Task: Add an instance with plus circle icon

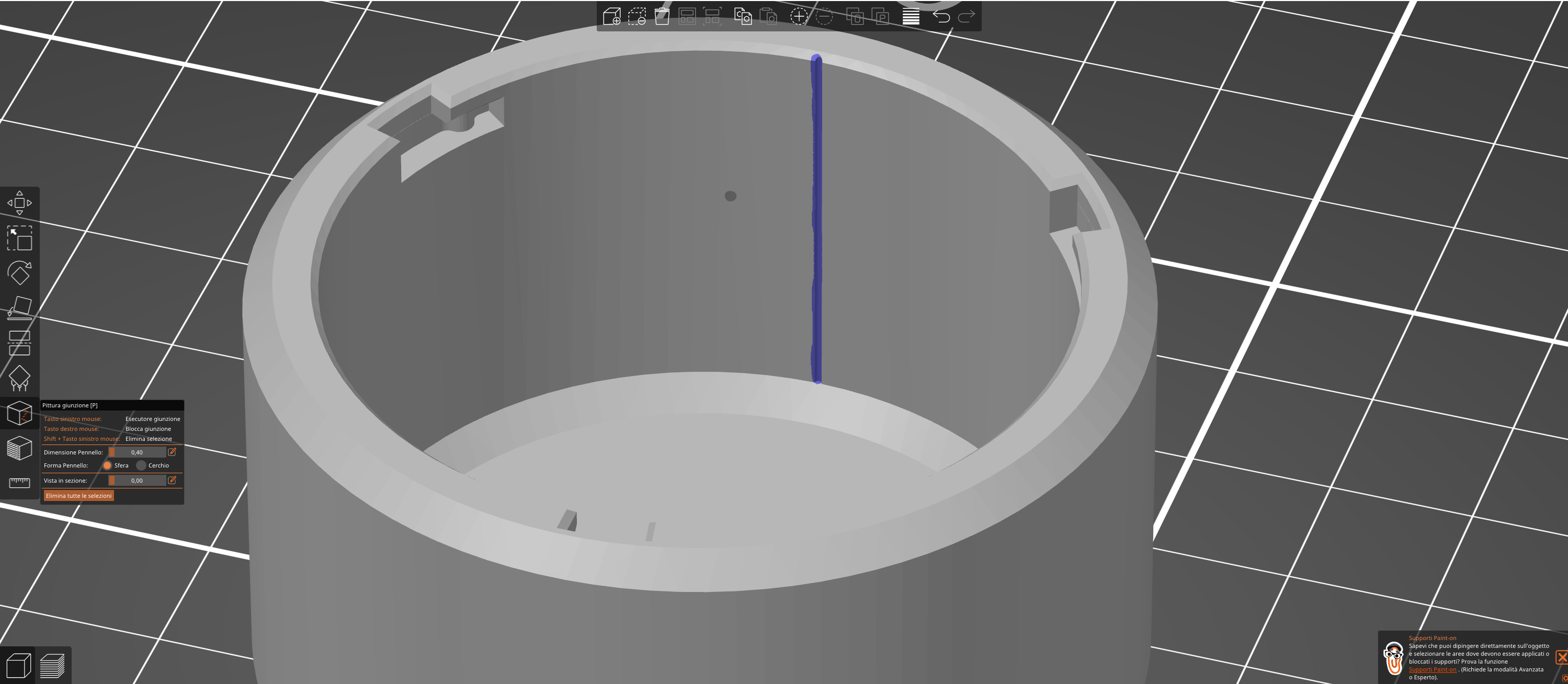Action: click(x=799, y=16)
